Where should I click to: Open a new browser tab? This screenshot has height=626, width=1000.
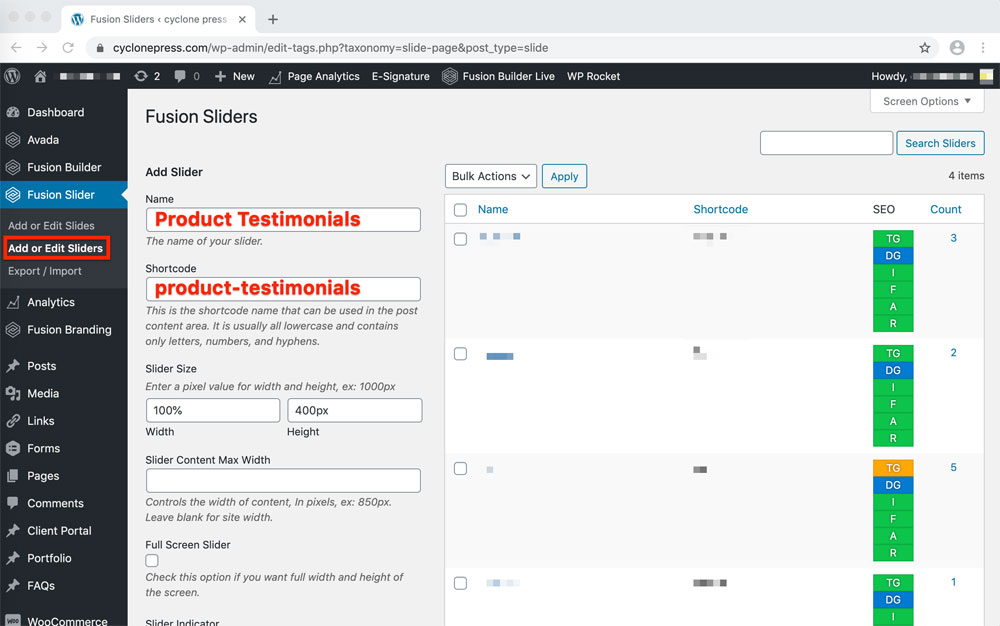pyautogui.click(x=273, y=19)
